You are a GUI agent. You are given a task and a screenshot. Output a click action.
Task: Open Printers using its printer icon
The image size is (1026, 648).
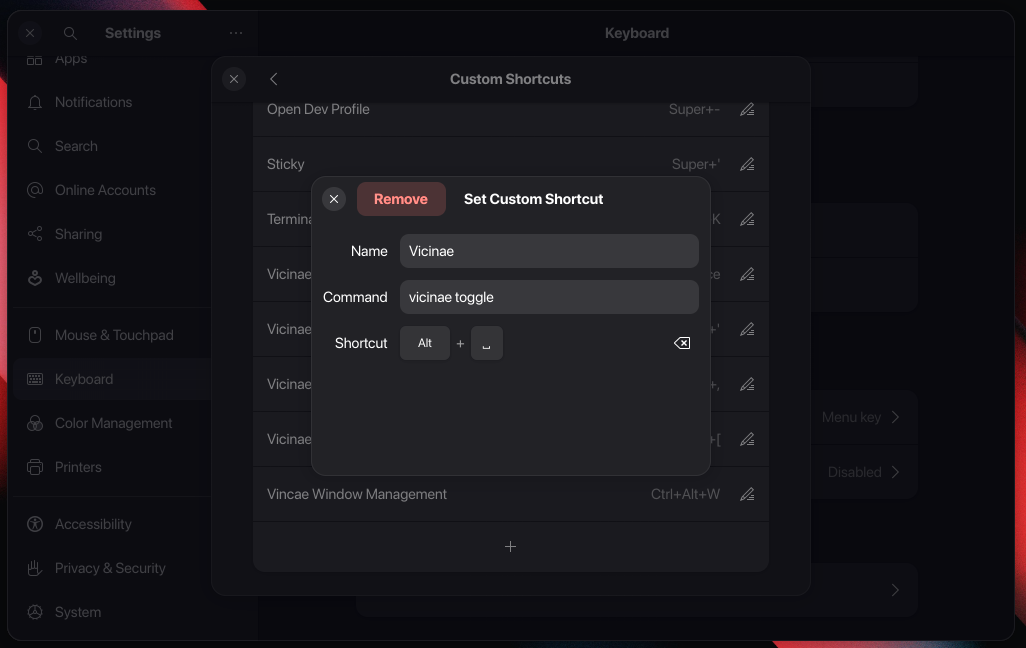[34, 467]
